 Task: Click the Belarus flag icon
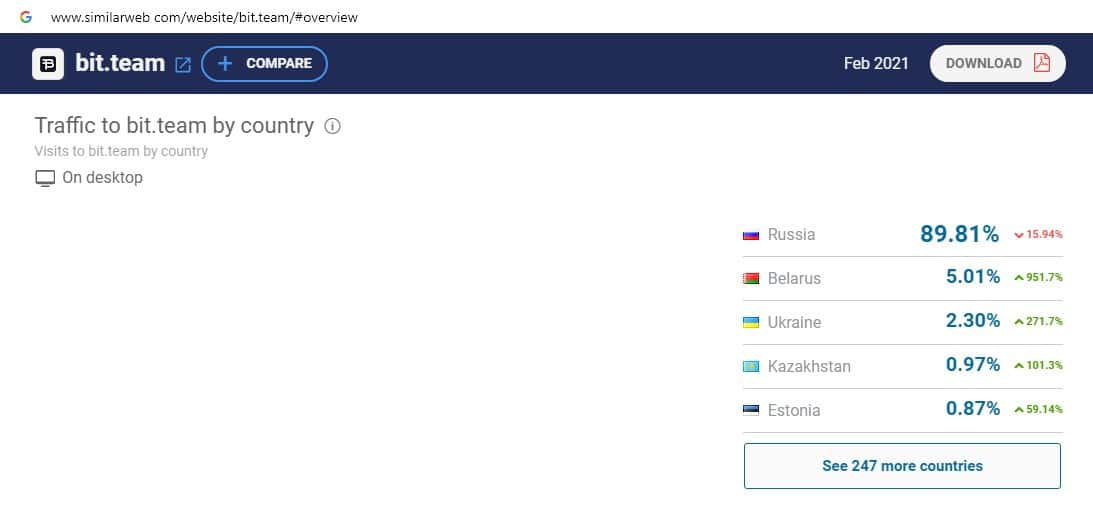click(x=751, y=278)
